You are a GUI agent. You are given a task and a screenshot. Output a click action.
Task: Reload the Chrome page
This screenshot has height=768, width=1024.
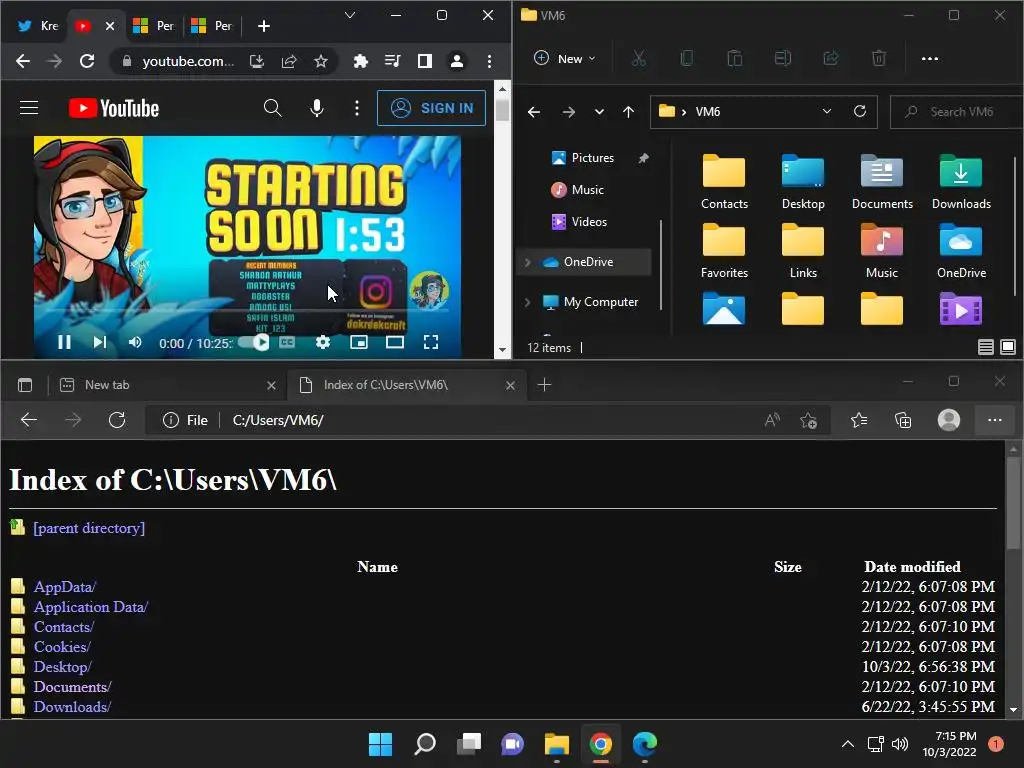click(x=87, y=61)
